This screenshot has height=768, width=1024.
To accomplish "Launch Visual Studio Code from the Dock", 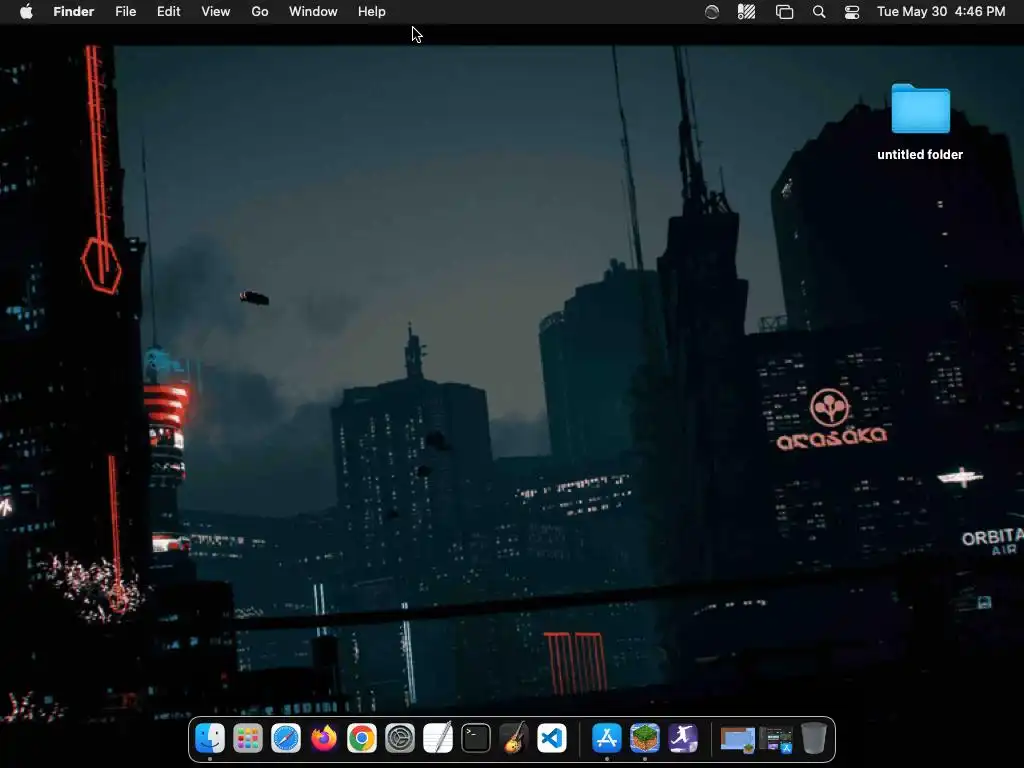I will tap(552, 739).
